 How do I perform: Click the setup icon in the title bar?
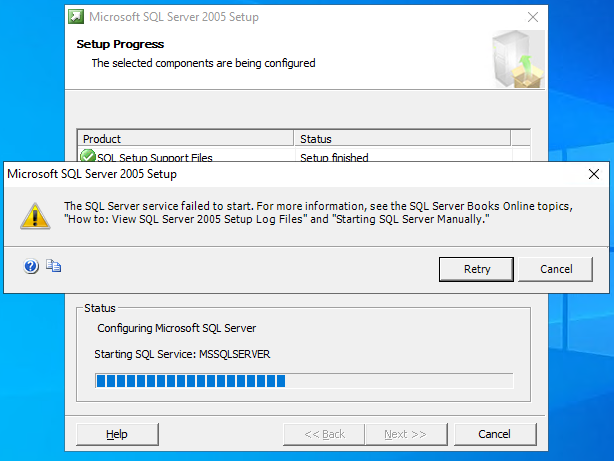[76, 17]
